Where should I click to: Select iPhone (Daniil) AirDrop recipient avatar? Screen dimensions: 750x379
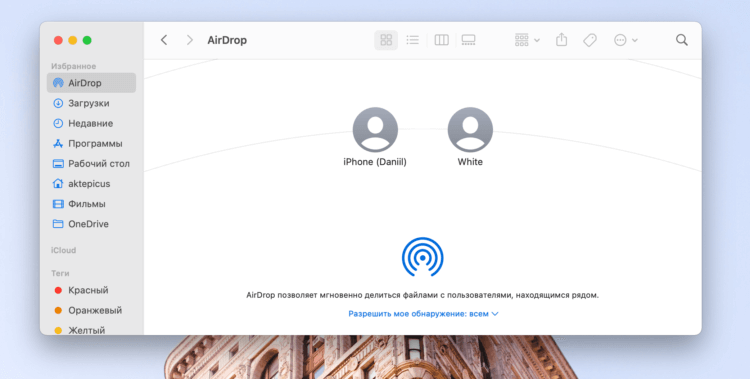tap(375, 130)
